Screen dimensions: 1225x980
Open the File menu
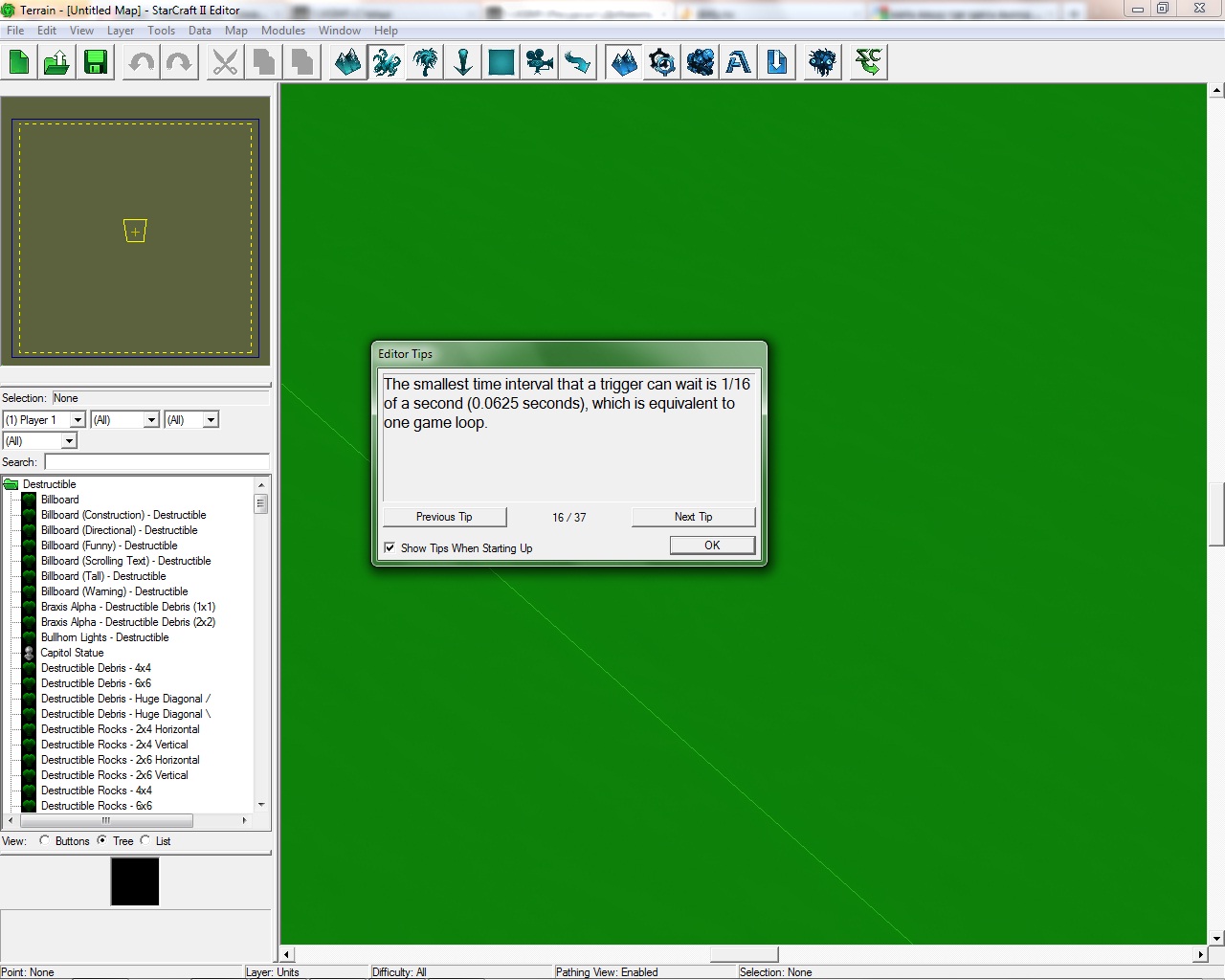pyautogui.click(x=15, y=31)
